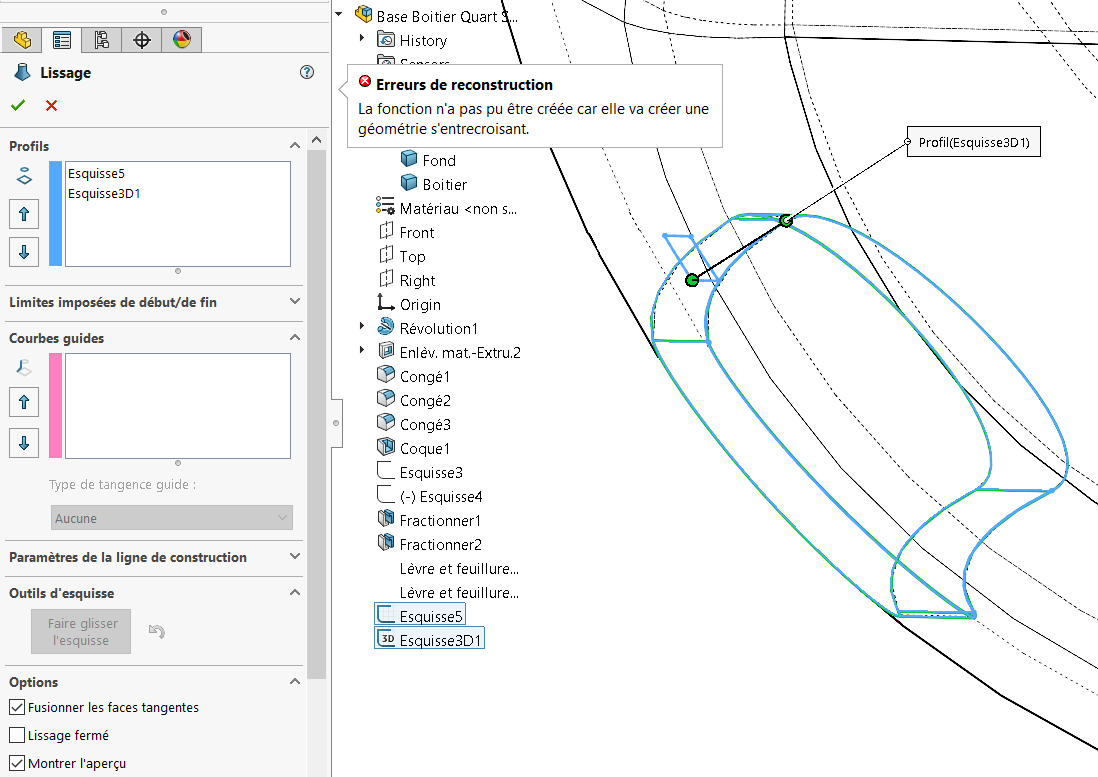This screenshot has height=777, width=1098.
Task: Accept the Lissage feature with green checkmark
Action: (x=18, y=105)
